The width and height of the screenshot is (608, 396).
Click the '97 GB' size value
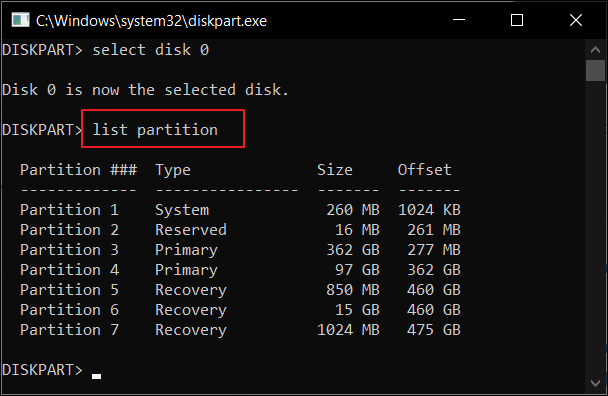tap(358, 270)
